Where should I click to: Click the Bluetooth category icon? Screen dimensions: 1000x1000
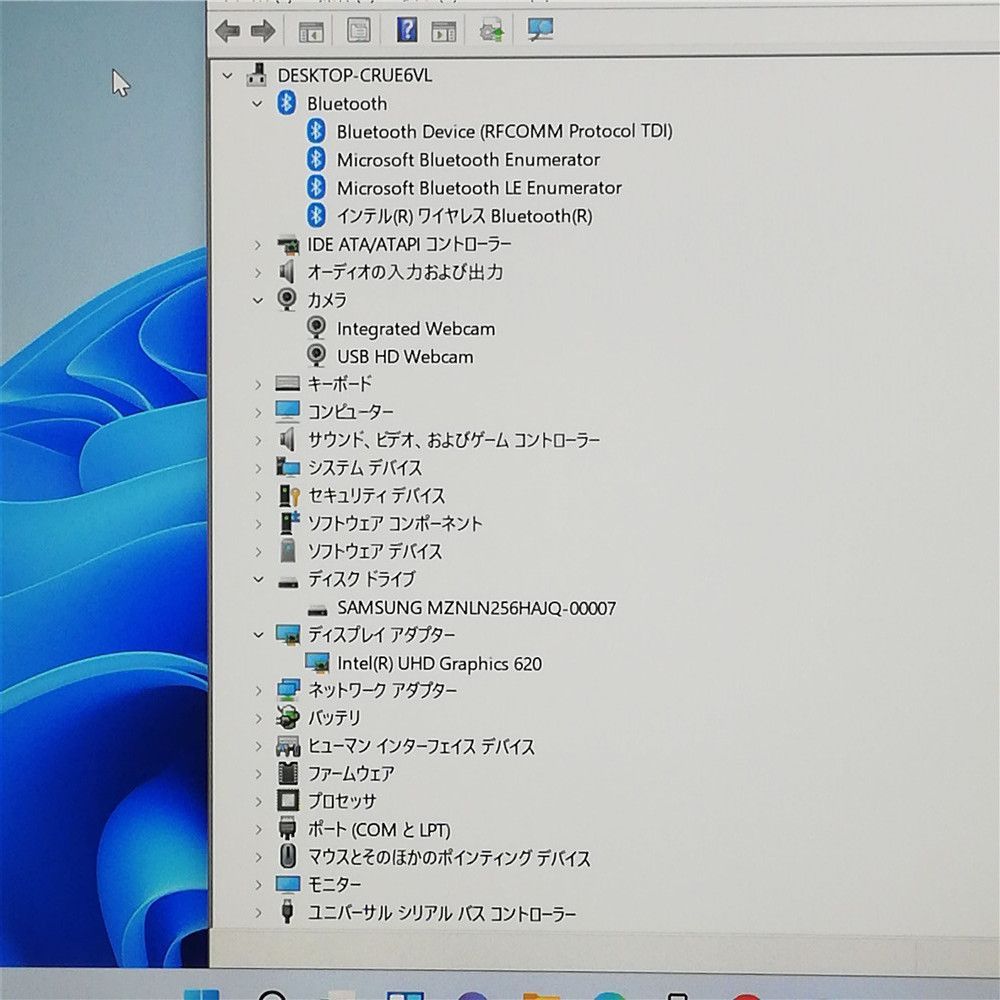(286, 103)
